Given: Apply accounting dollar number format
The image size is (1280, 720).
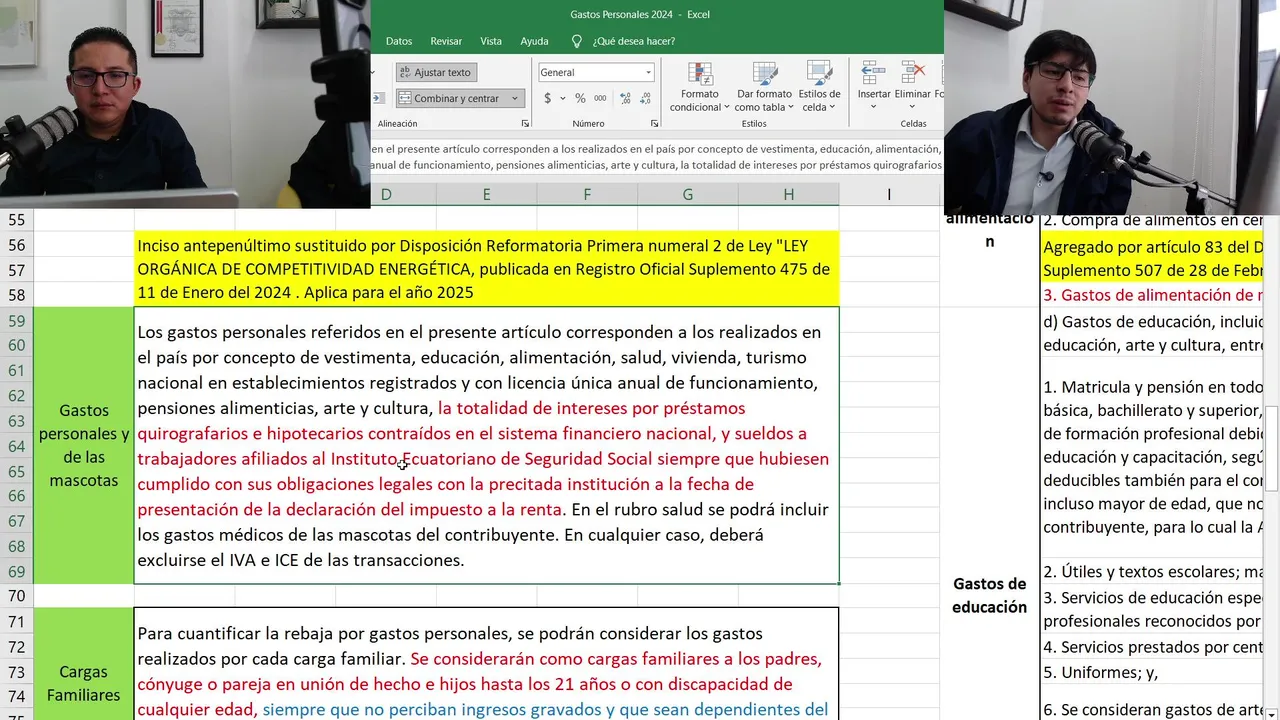Looking at the screenshot, I should point(547,98).
